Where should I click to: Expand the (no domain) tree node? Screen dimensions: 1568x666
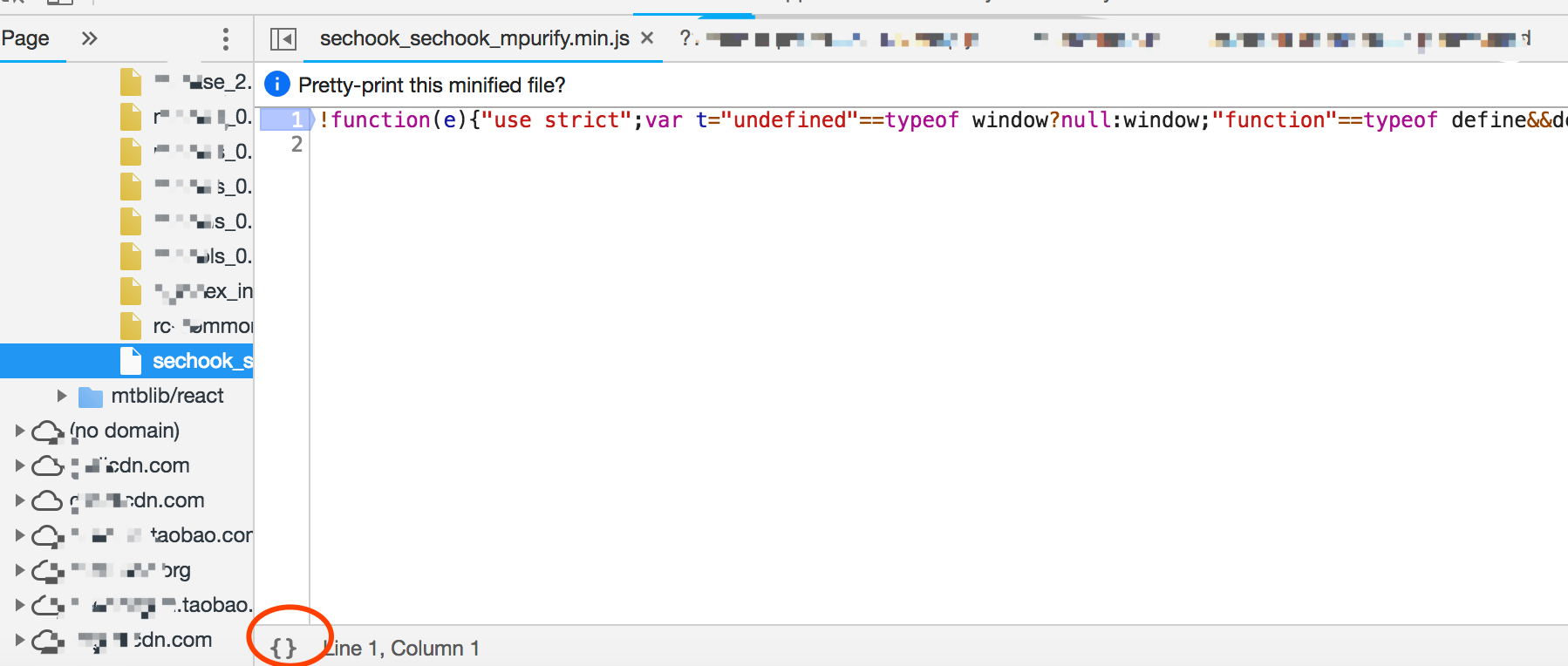[x=19, y=431]
